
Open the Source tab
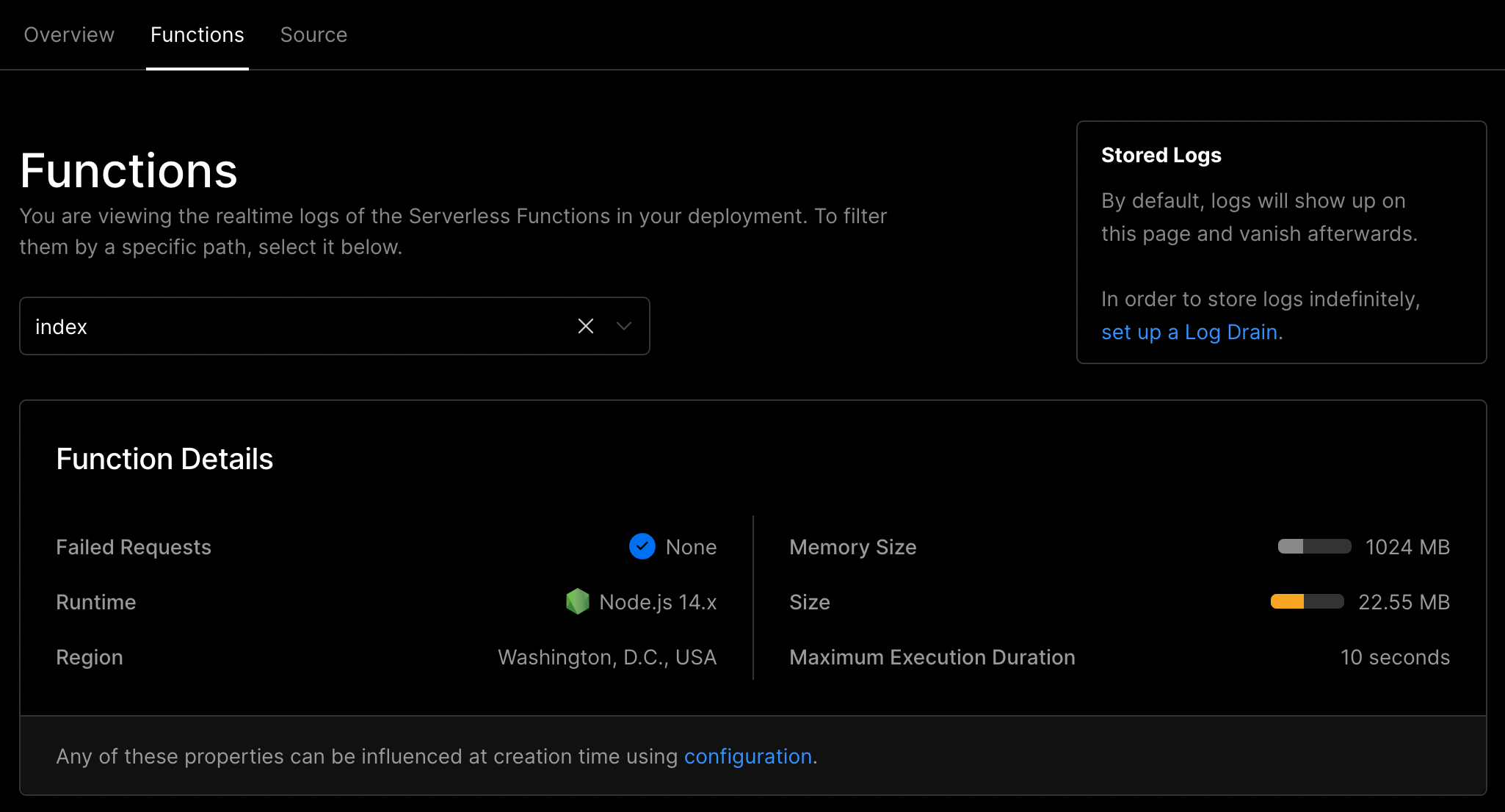[x=313, y=35]
